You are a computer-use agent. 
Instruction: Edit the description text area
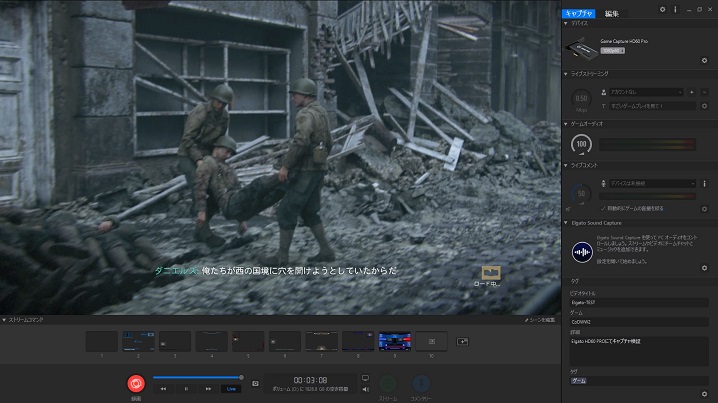(x=639, y=351)
